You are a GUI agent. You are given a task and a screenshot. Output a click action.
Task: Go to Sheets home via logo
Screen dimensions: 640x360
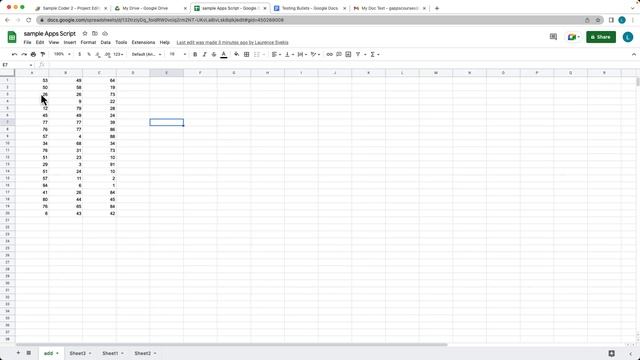click(12, 37)
